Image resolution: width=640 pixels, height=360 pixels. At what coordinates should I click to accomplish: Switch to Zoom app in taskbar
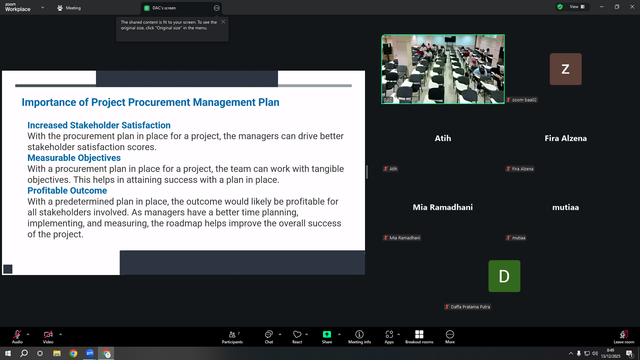tap(90, 353)
